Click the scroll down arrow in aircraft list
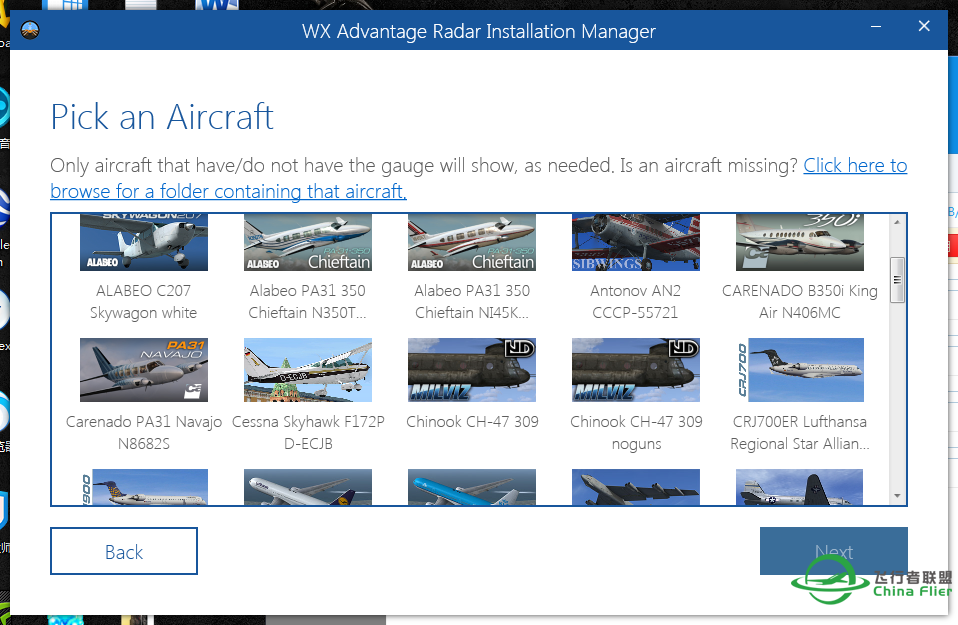 (x=897, y=495)
